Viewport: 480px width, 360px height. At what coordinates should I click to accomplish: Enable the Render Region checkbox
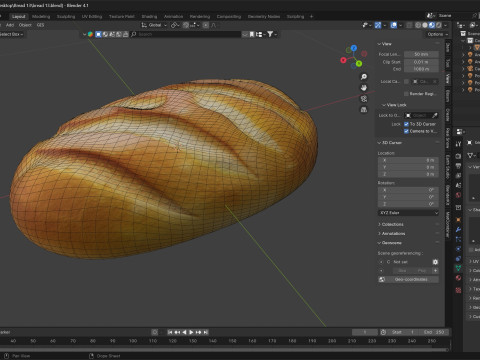tap(406, 94)
